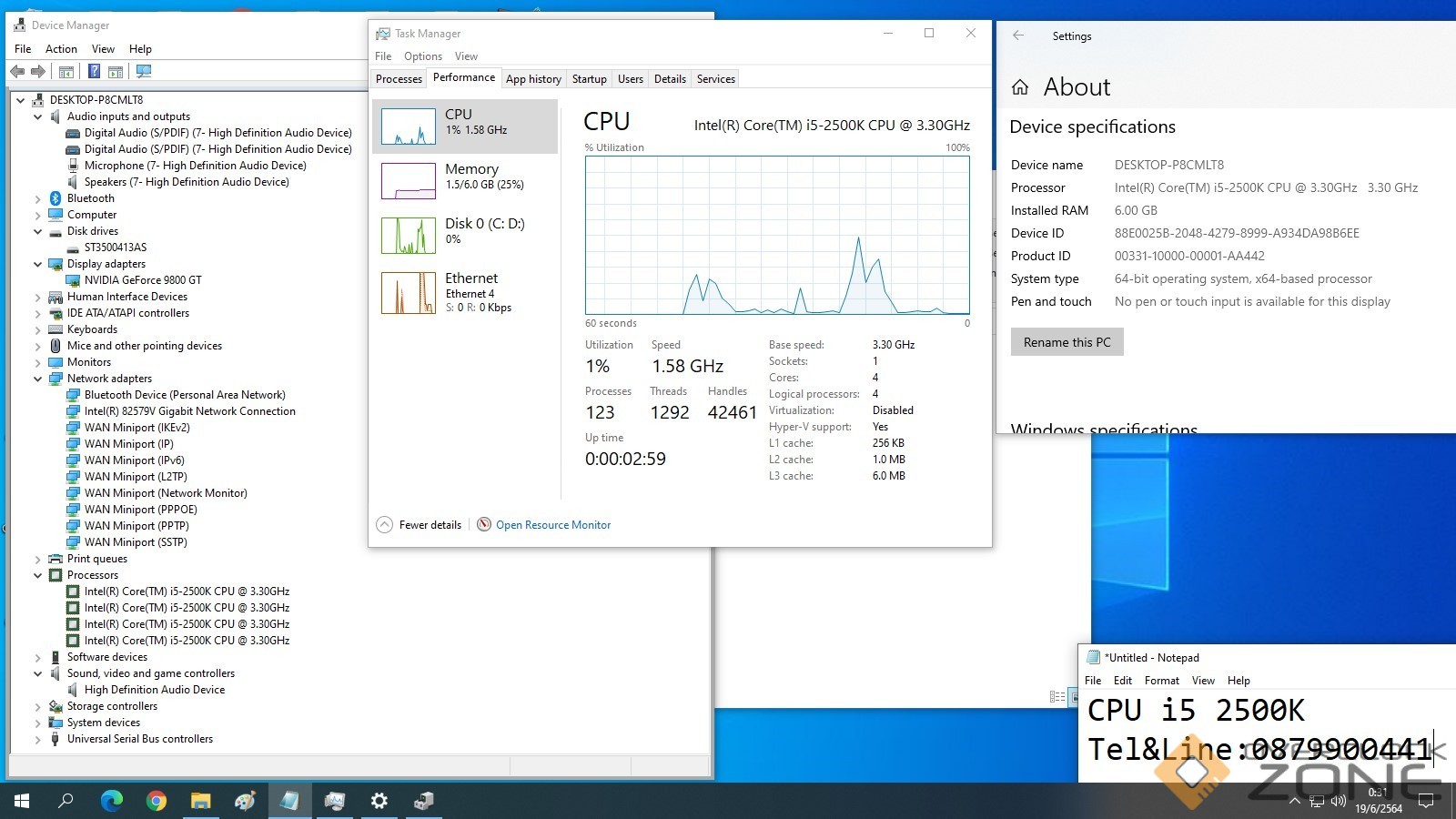Image resolution: width=1456 pixels, height=819 pixels.
Task: Collapse the Network adapters tree node
Action: [37, 379]
